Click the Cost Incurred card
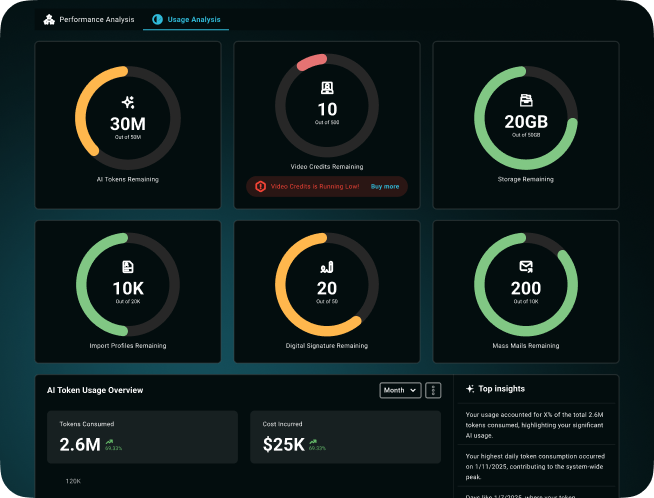654x498 pixels. [345, 437]
